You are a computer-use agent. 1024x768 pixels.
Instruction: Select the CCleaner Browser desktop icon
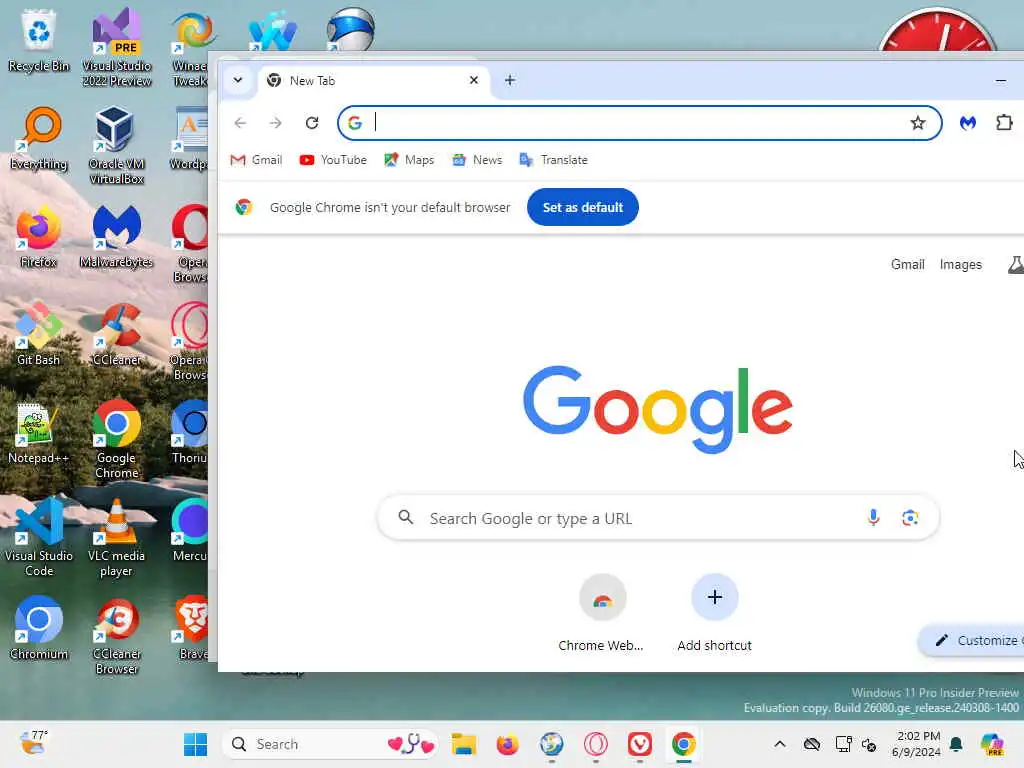tap(116, 635)
